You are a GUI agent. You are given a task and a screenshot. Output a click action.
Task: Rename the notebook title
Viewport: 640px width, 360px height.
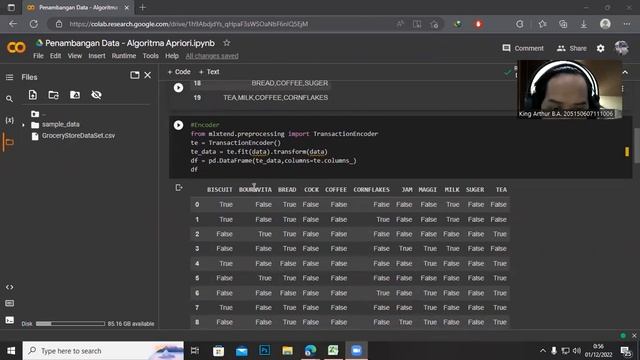(130, 43)
